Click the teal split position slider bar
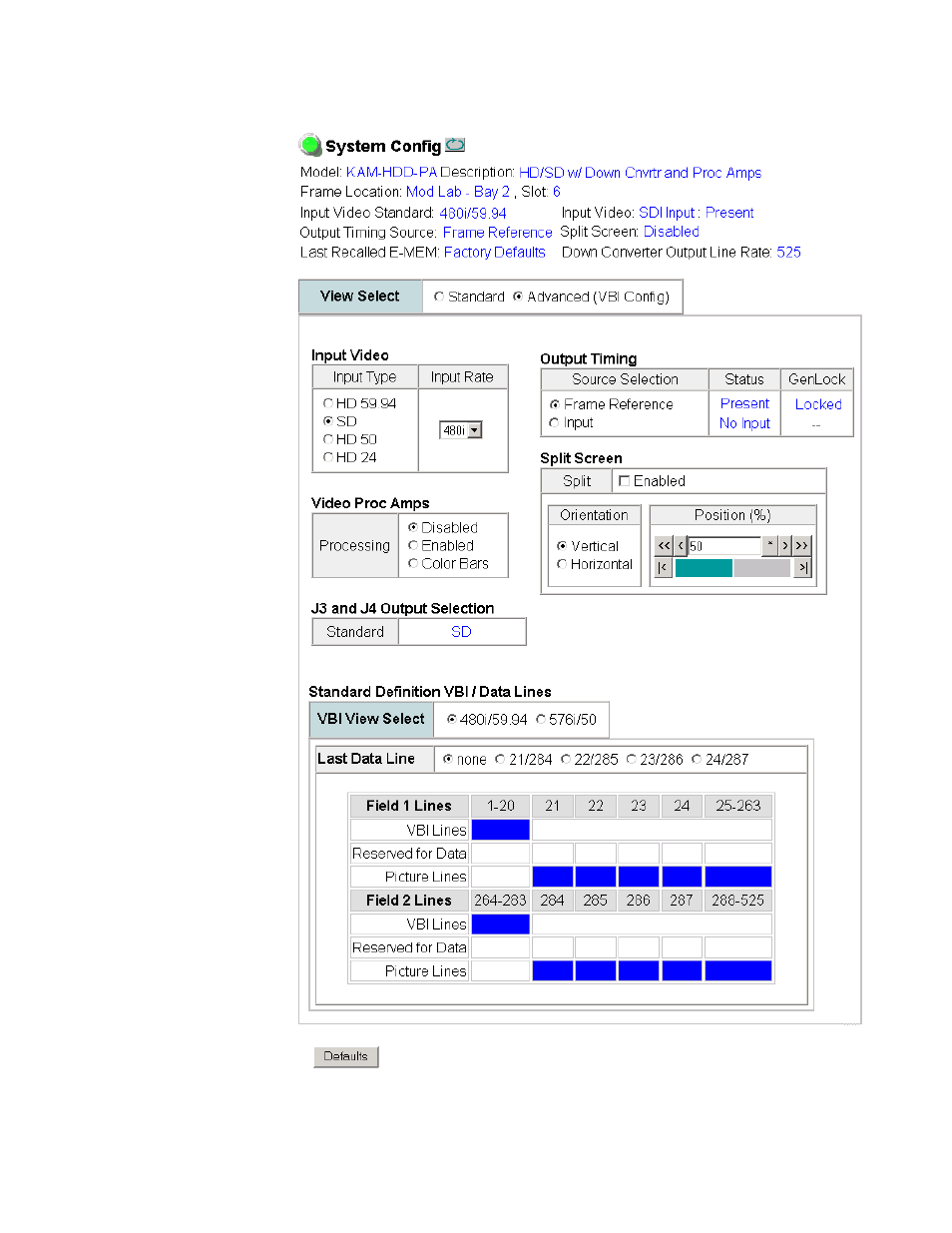The image size is (952, 1233). 704,567
